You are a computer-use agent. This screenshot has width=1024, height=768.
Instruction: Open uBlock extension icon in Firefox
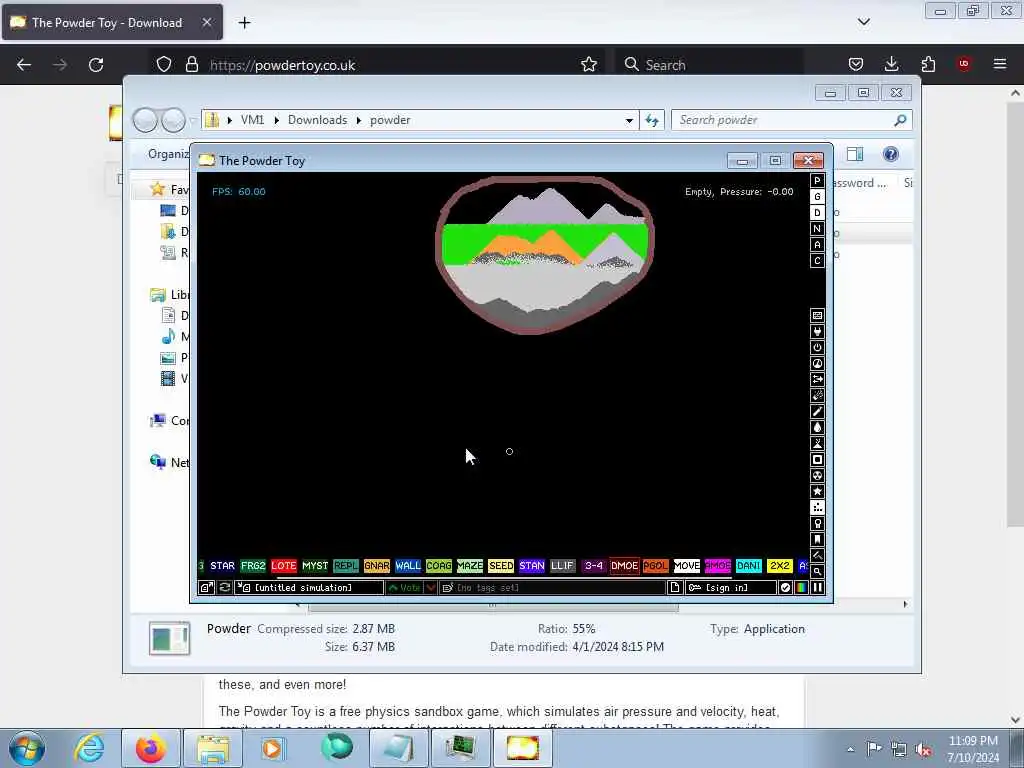(x=963, y=64)
